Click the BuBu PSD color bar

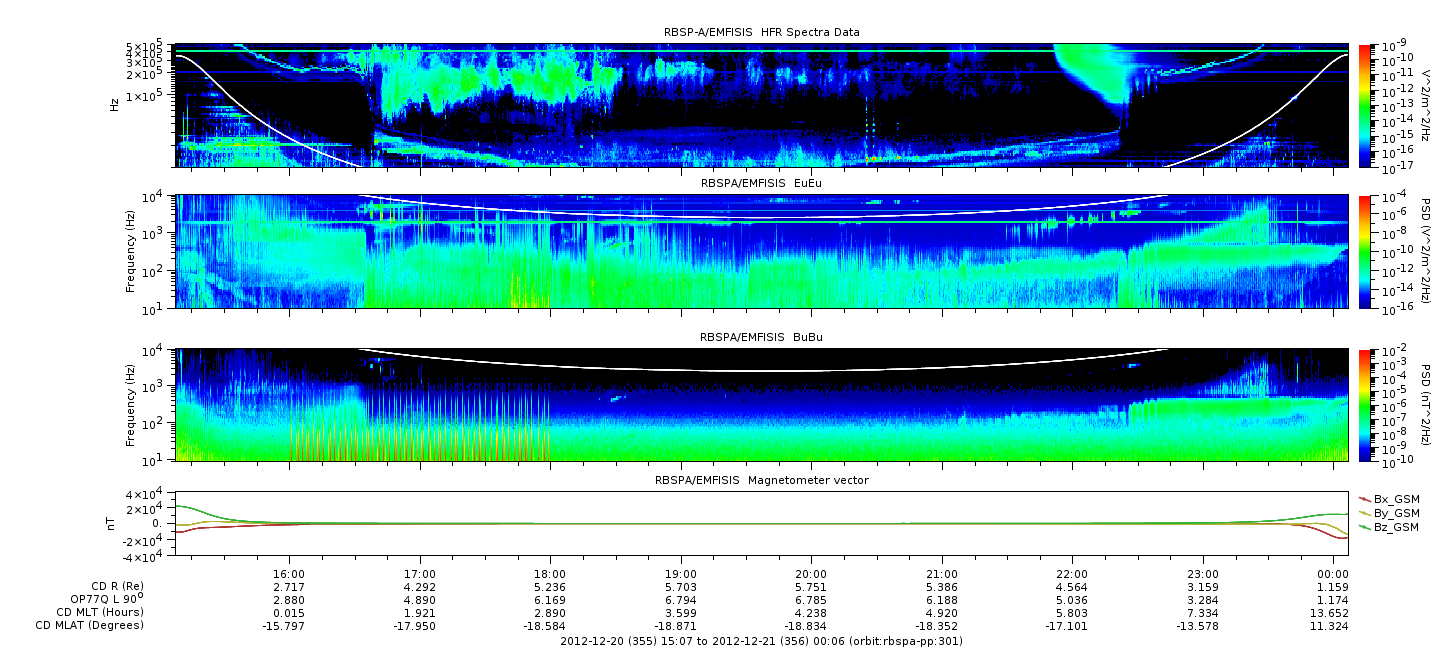pyautogui.click(x=1366, y=404)
